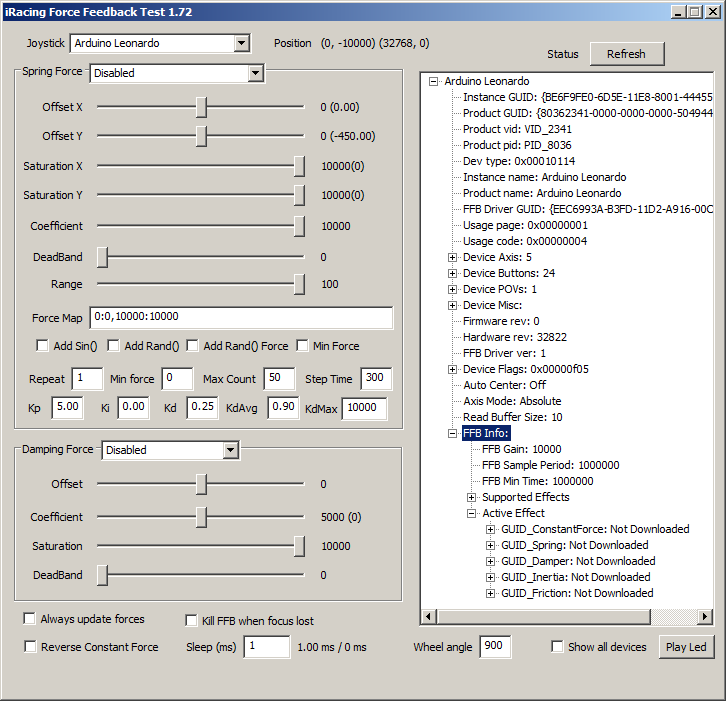Expand the Device Buttons: 24 node
Screen dimensions: 726x701
point(452,274)
